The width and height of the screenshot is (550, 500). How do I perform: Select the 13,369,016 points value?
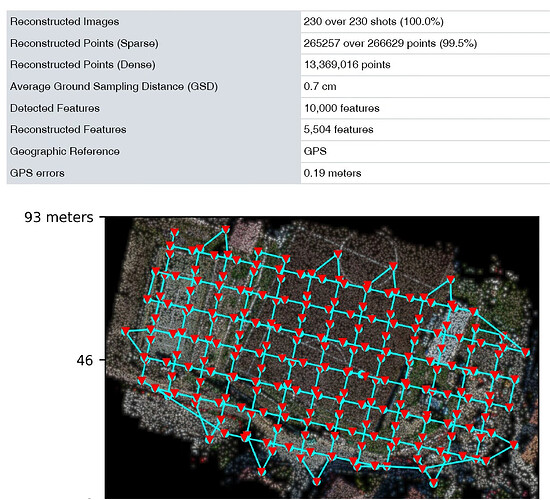pyautogui.click(x=347, y=65)
